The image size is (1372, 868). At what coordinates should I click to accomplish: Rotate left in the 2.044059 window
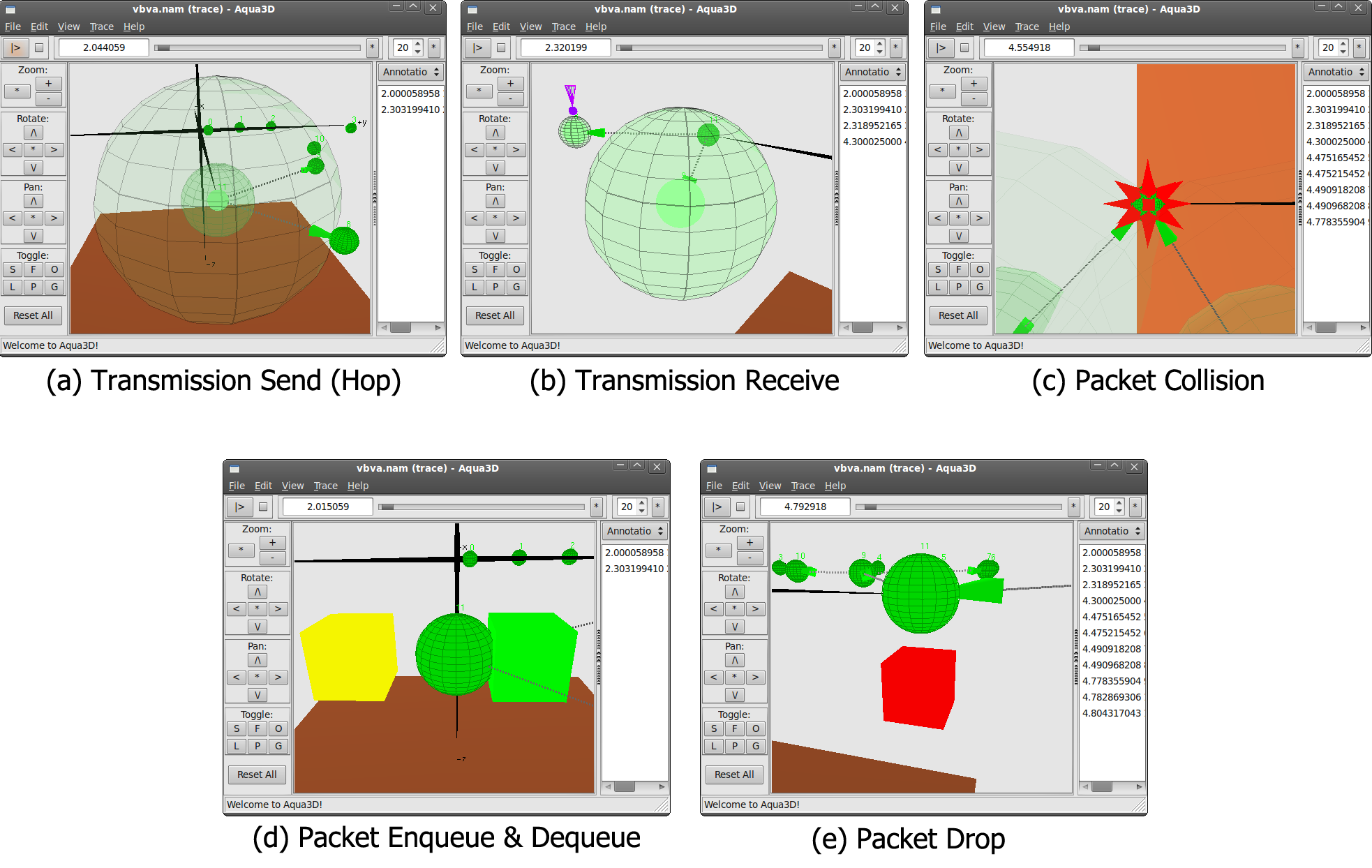[x=13, y=150]
